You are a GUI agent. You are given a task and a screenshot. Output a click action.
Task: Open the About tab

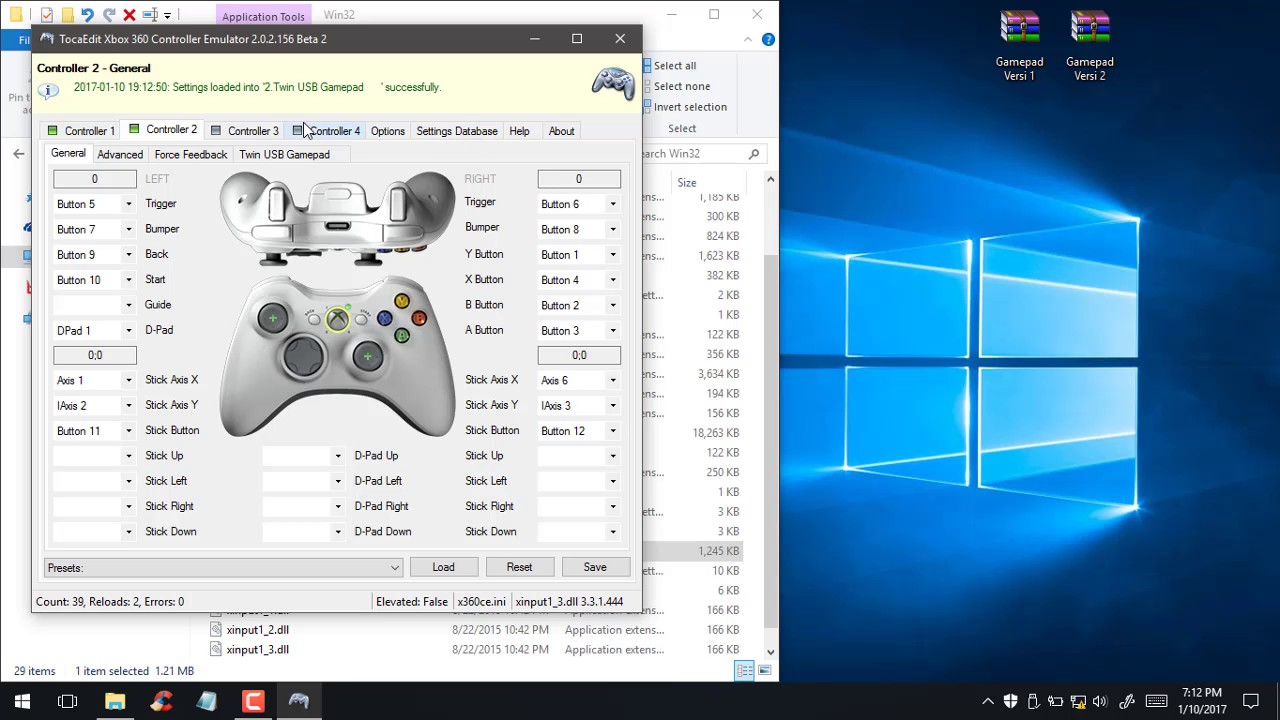[561, 131]
